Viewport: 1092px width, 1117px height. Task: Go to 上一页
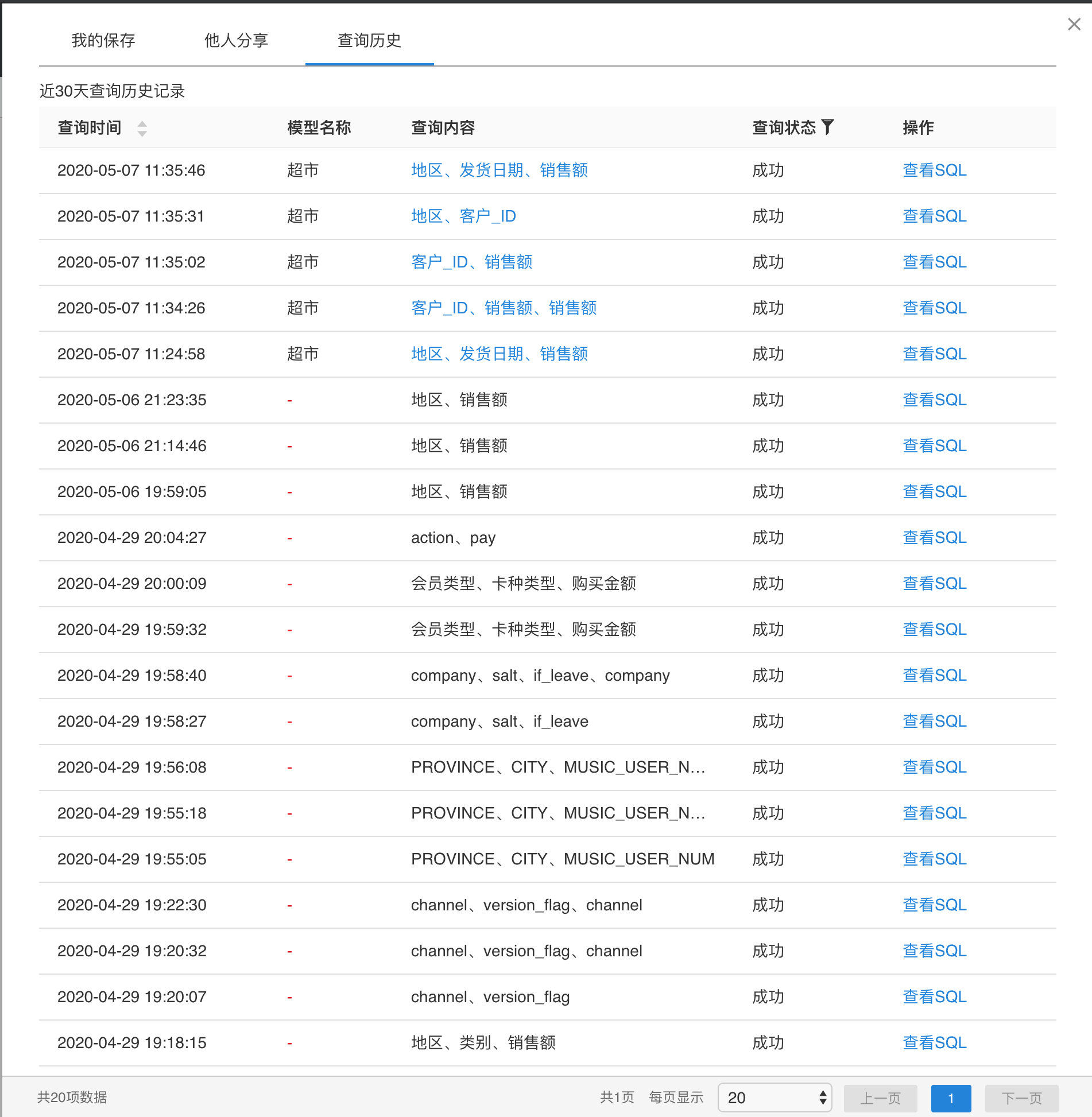(880, 1098)
